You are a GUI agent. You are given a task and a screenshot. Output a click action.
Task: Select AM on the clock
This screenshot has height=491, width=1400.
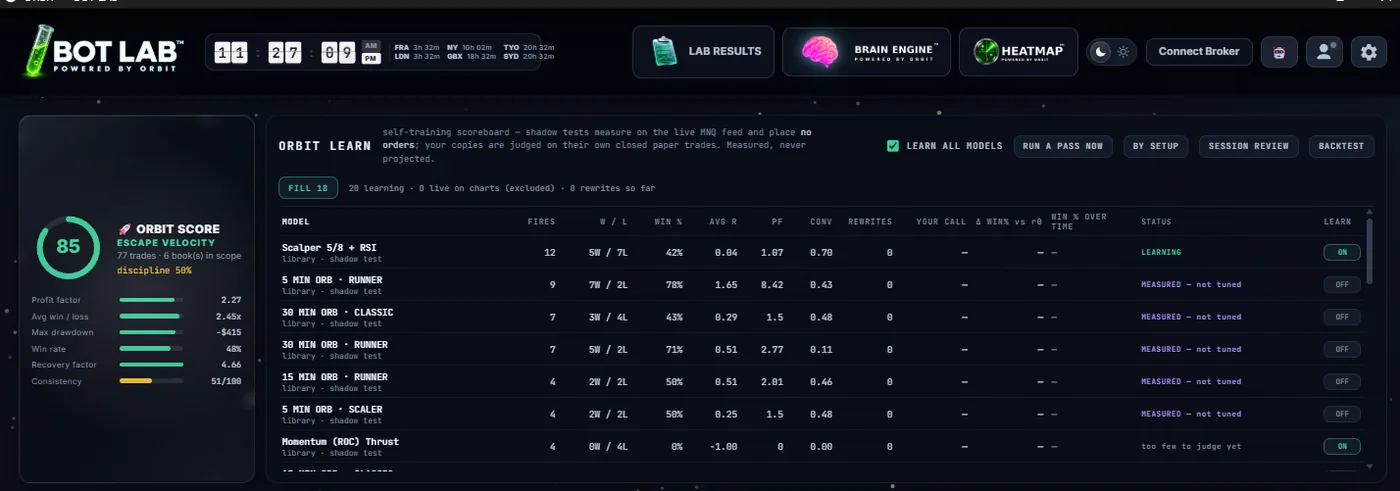point(371,45)
